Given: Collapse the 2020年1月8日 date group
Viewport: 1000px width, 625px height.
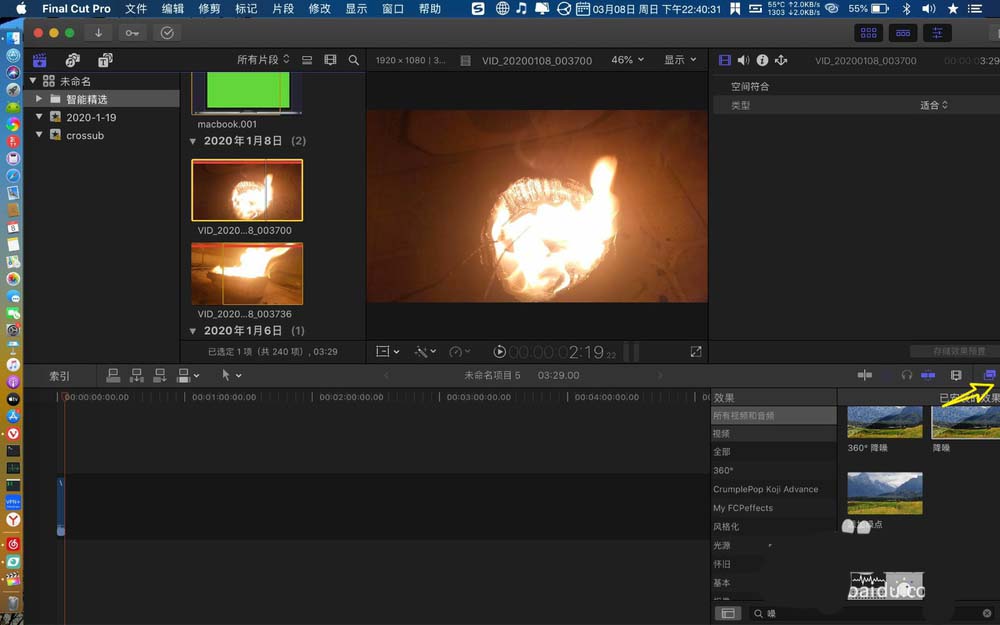Looking at the screenshot, I should [194, 141].
